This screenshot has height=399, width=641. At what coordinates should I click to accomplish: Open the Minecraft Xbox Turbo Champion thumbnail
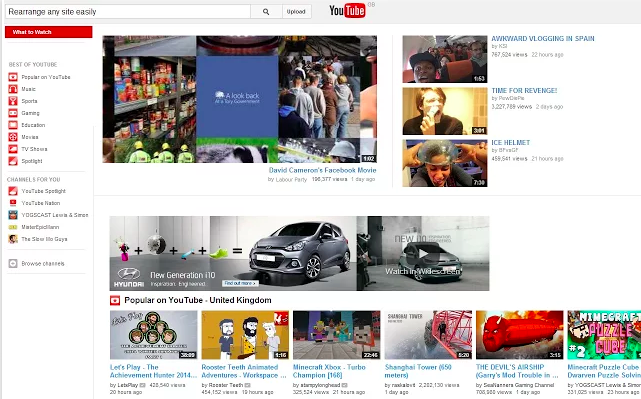337,335
